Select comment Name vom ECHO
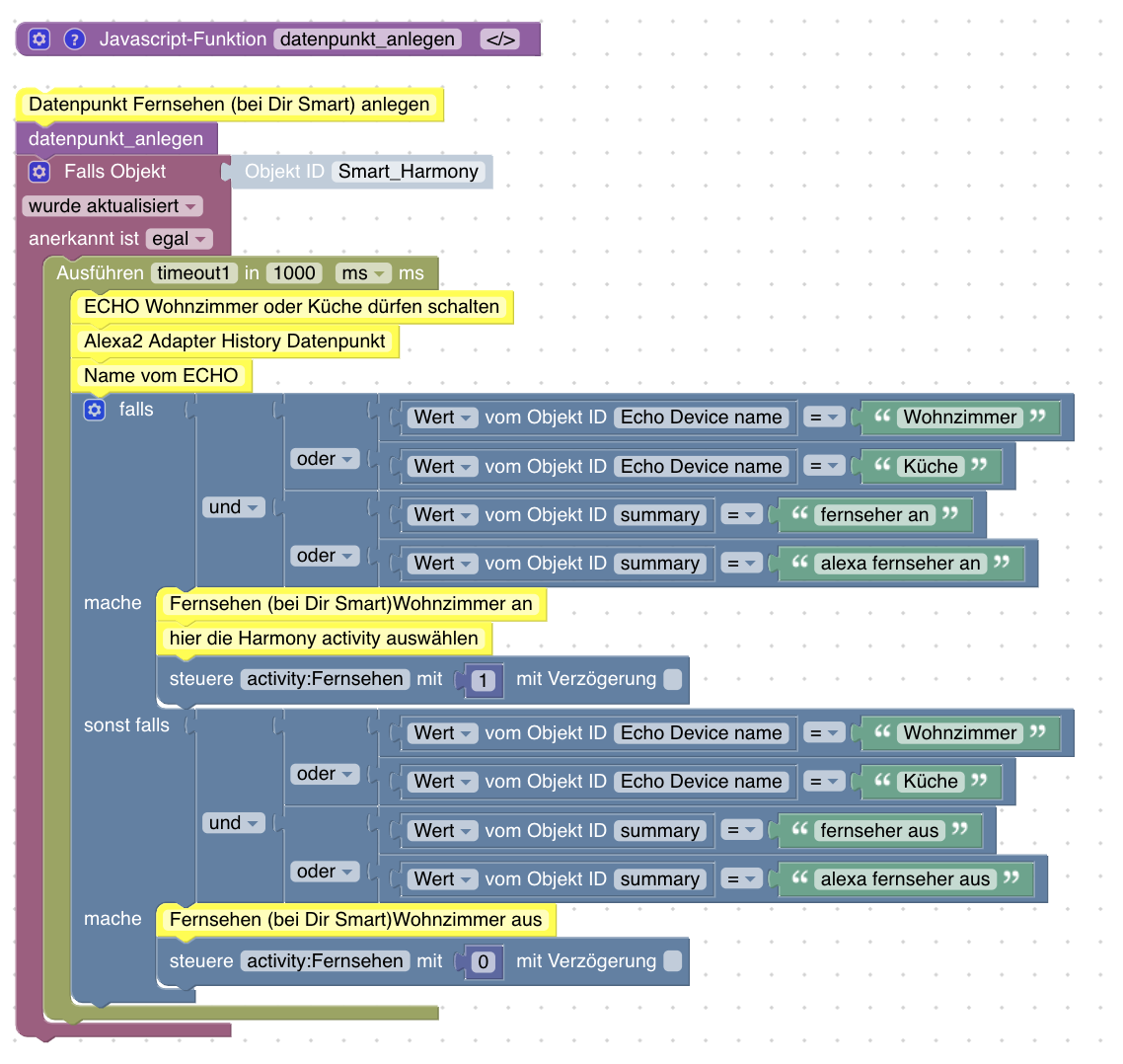This screenshot has width=1123, height=1064. [161, 375]
